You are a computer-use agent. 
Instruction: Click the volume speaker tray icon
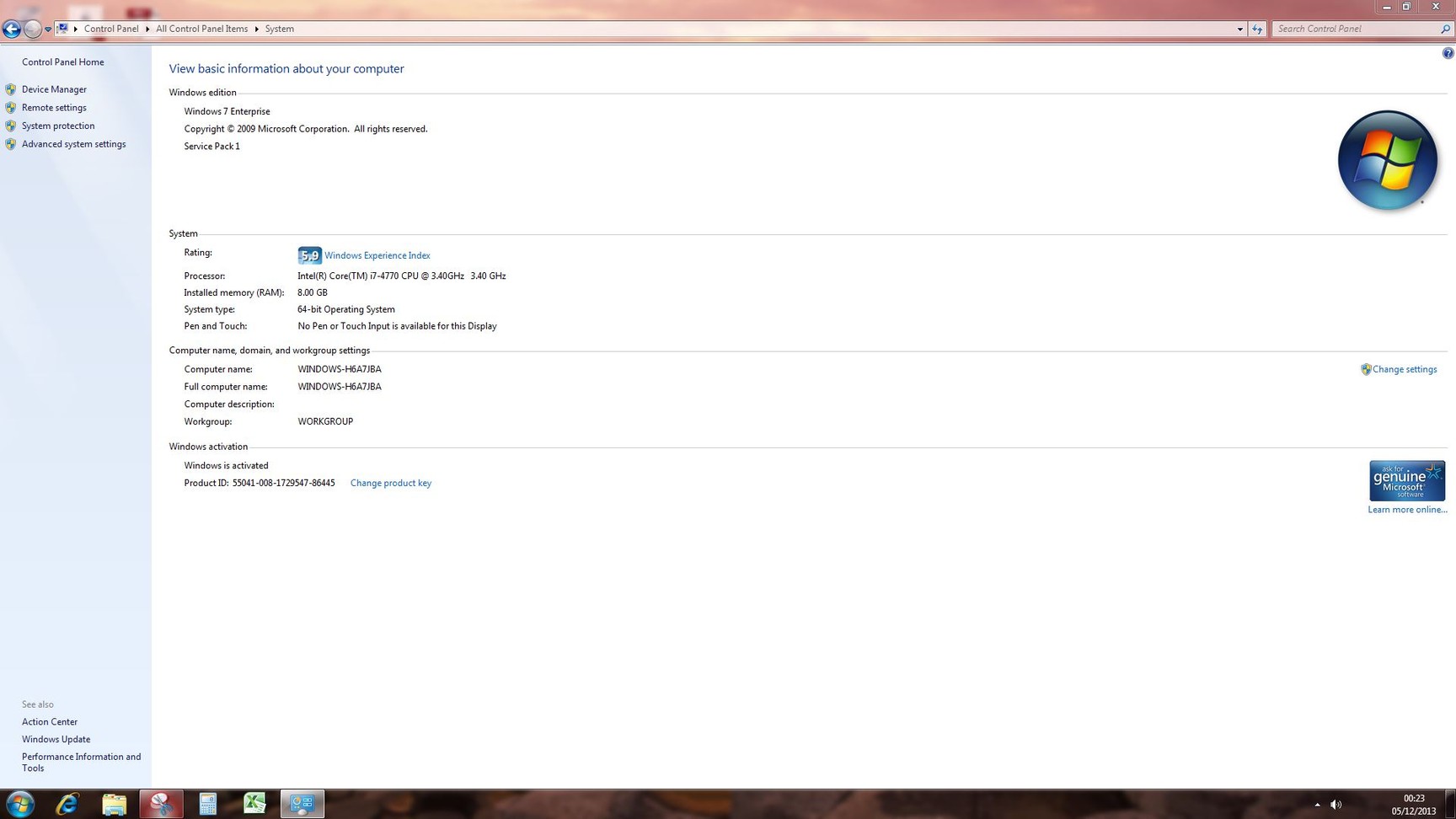[1336, 805]
